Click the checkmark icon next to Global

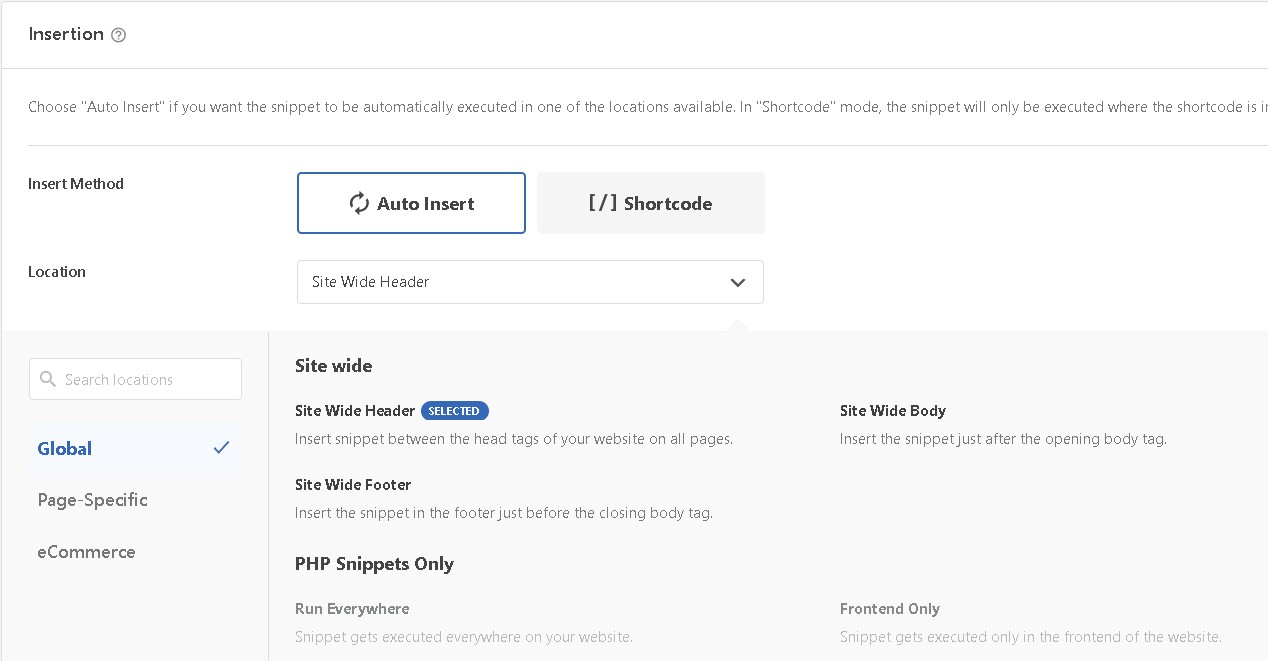(x=221, y=448)
